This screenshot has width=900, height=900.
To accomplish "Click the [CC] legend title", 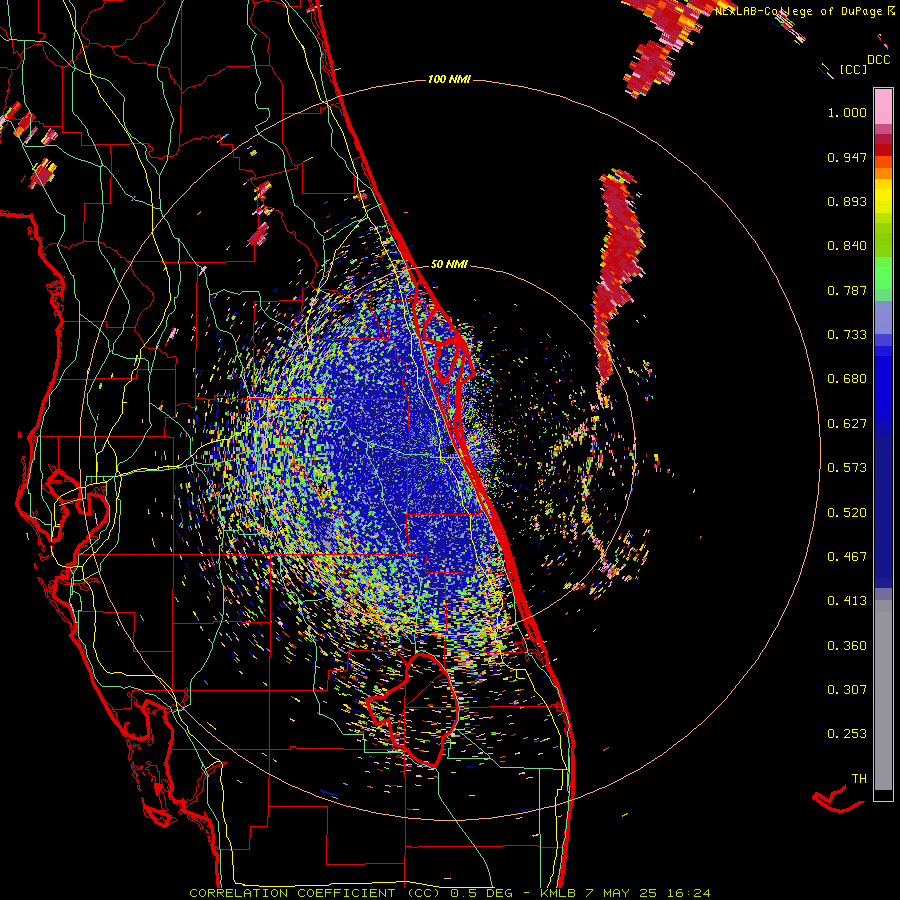I will coord(853,69).
